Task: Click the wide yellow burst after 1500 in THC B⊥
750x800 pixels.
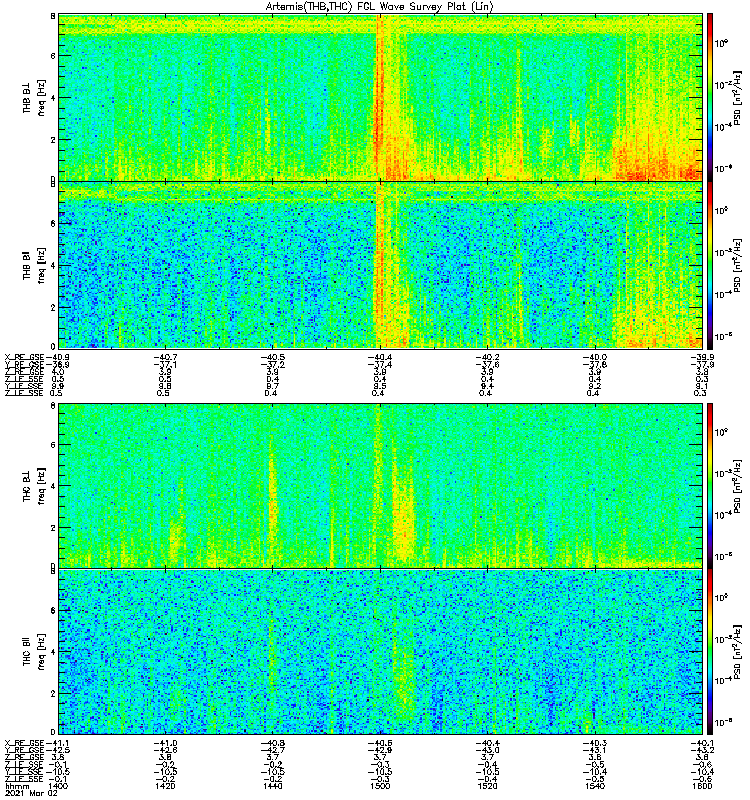Action: (403, 515)
